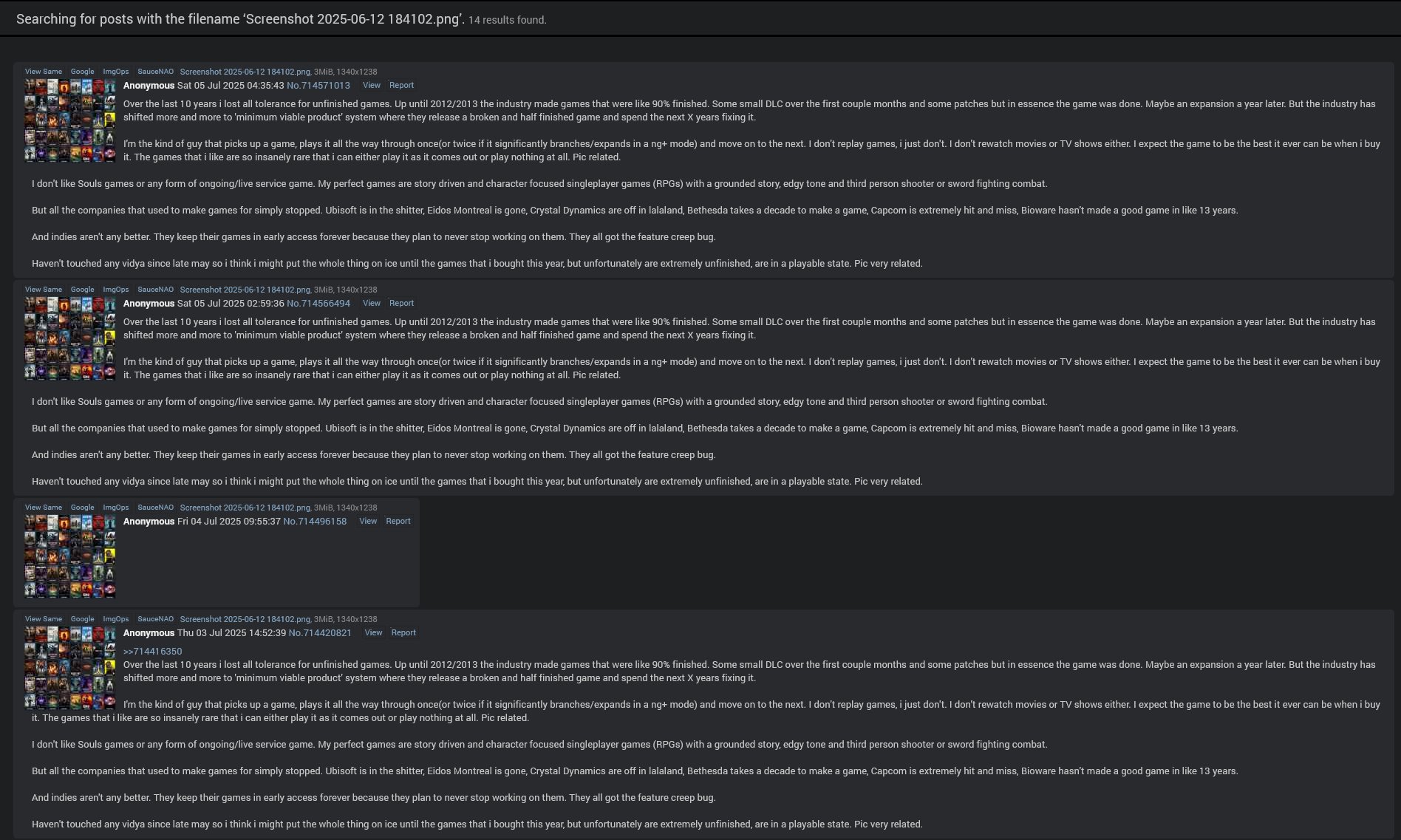
Task: Click the 'Searching for posts with the filename' heading
Action: 241,19
